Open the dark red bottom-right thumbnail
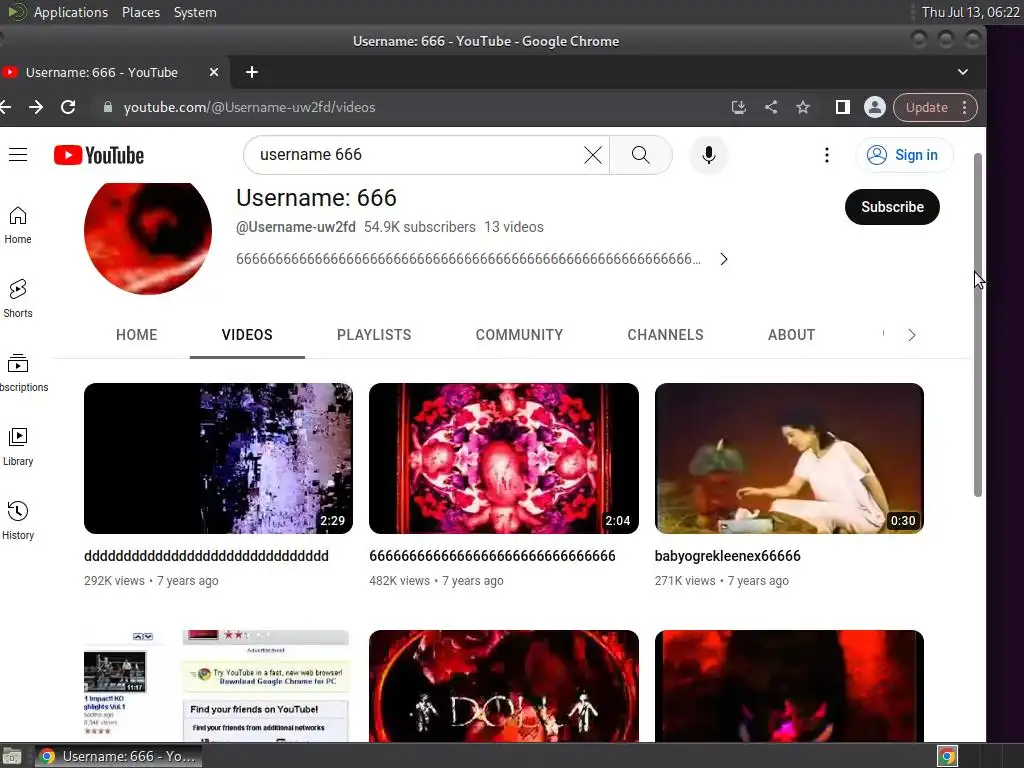Screen dimensions: 1024x768 789,686
